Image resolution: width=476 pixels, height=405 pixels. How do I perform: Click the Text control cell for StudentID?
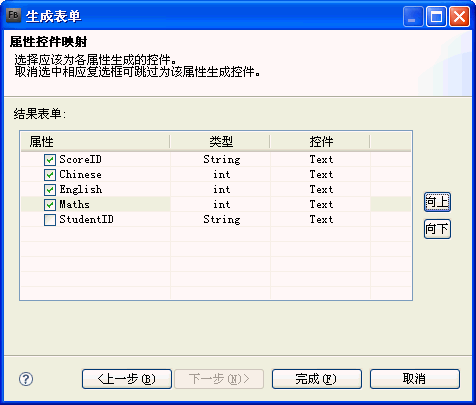(320, 219)
